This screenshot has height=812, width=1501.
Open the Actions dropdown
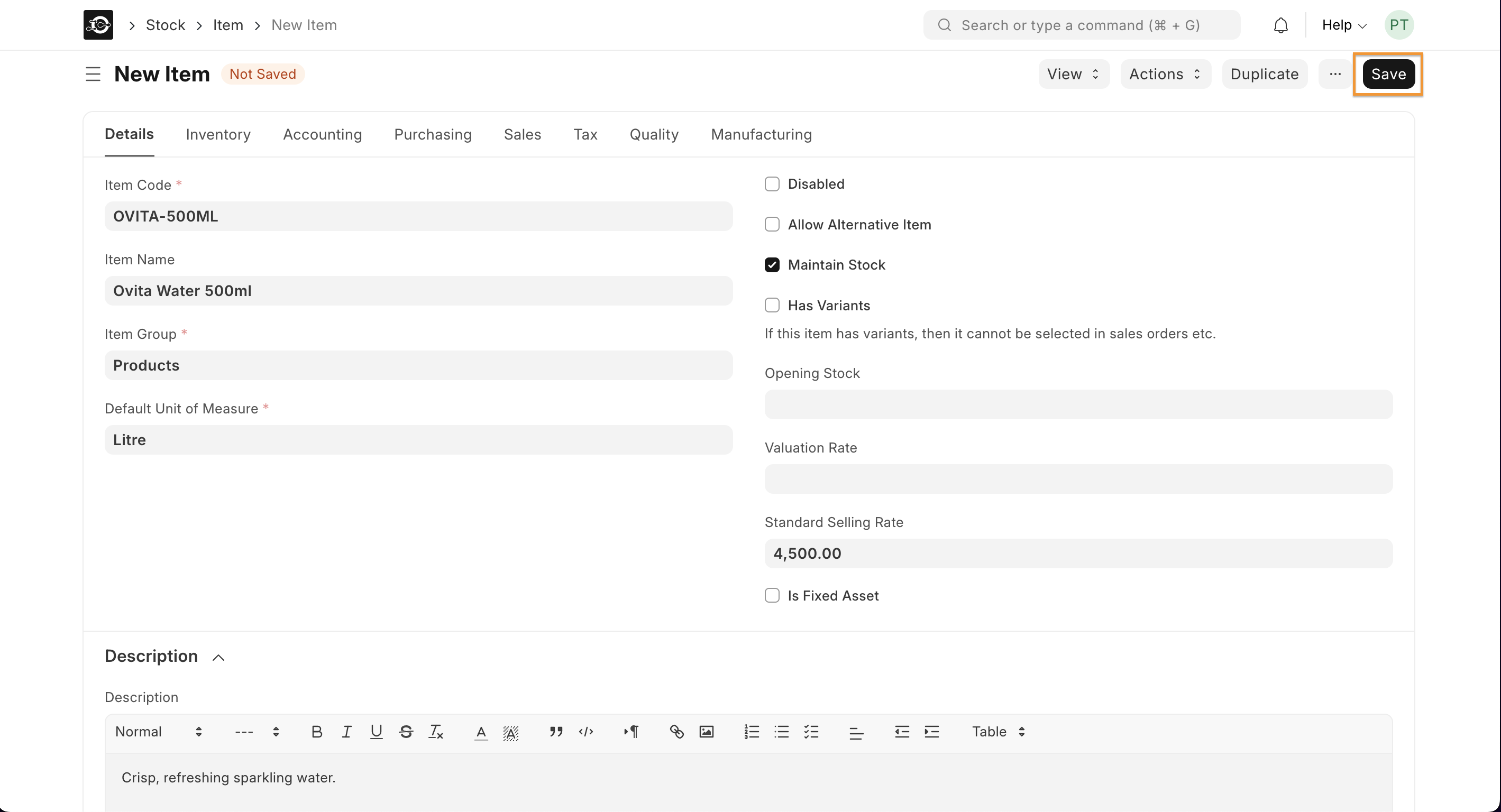tap(1164, 74)
